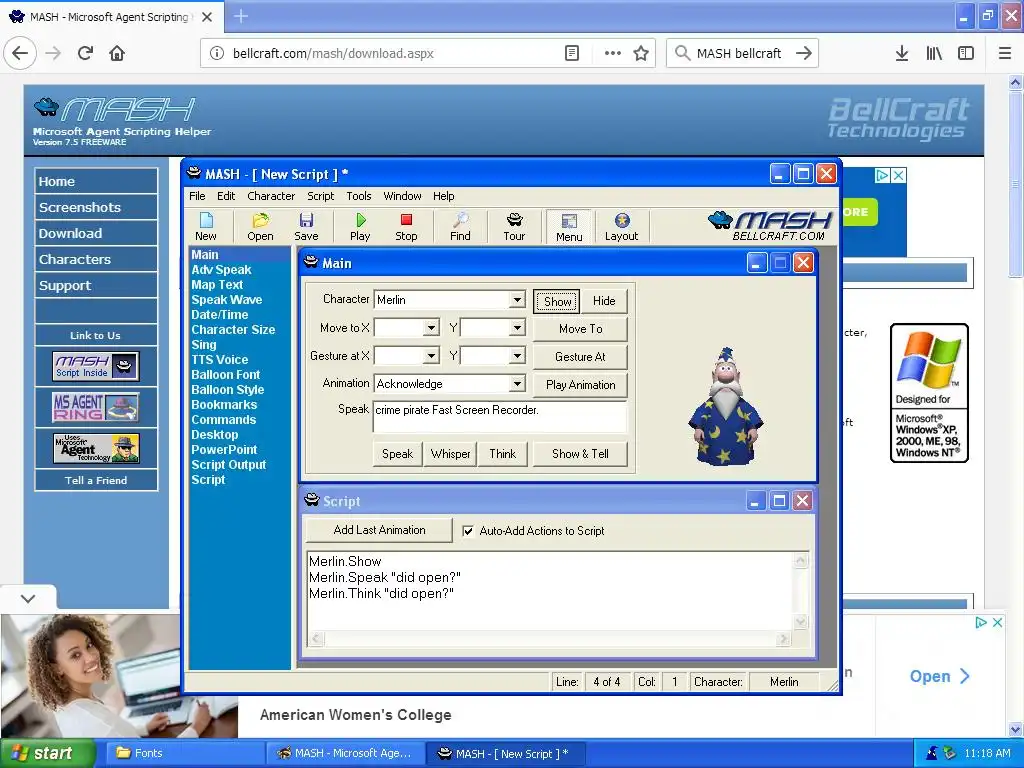
Task: Toggle the Menu panel toolbar button
Action: coord(569,227)
